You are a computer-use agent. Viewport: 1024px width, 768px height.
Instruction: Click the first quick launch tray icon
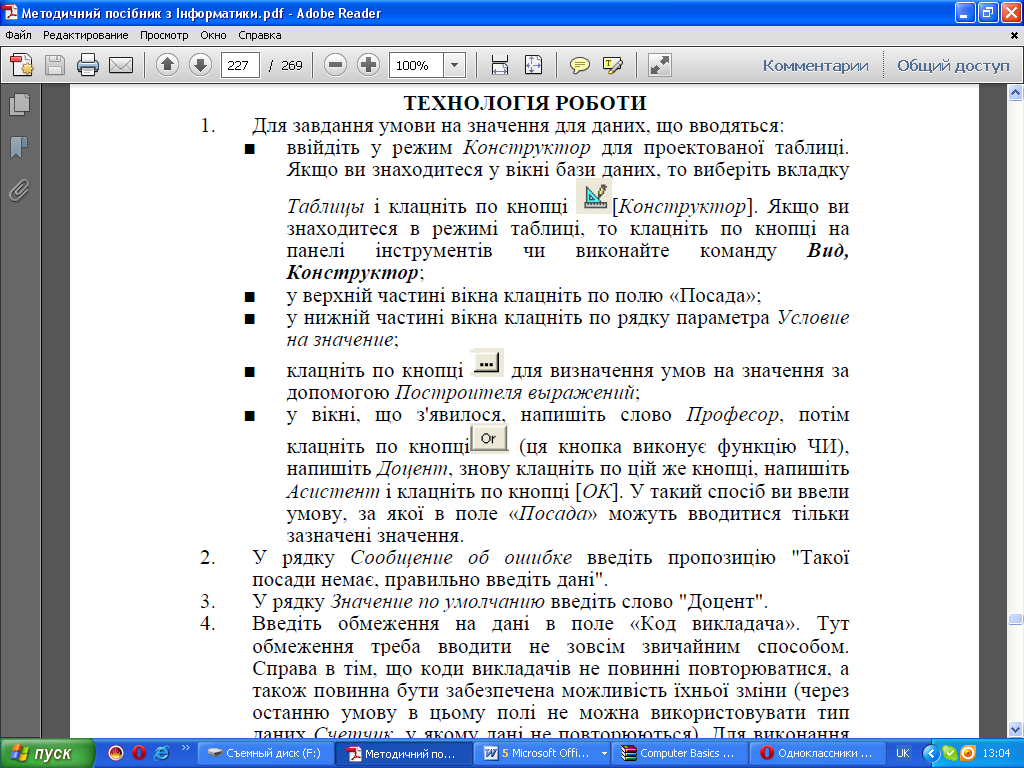(x=116, y=753)
